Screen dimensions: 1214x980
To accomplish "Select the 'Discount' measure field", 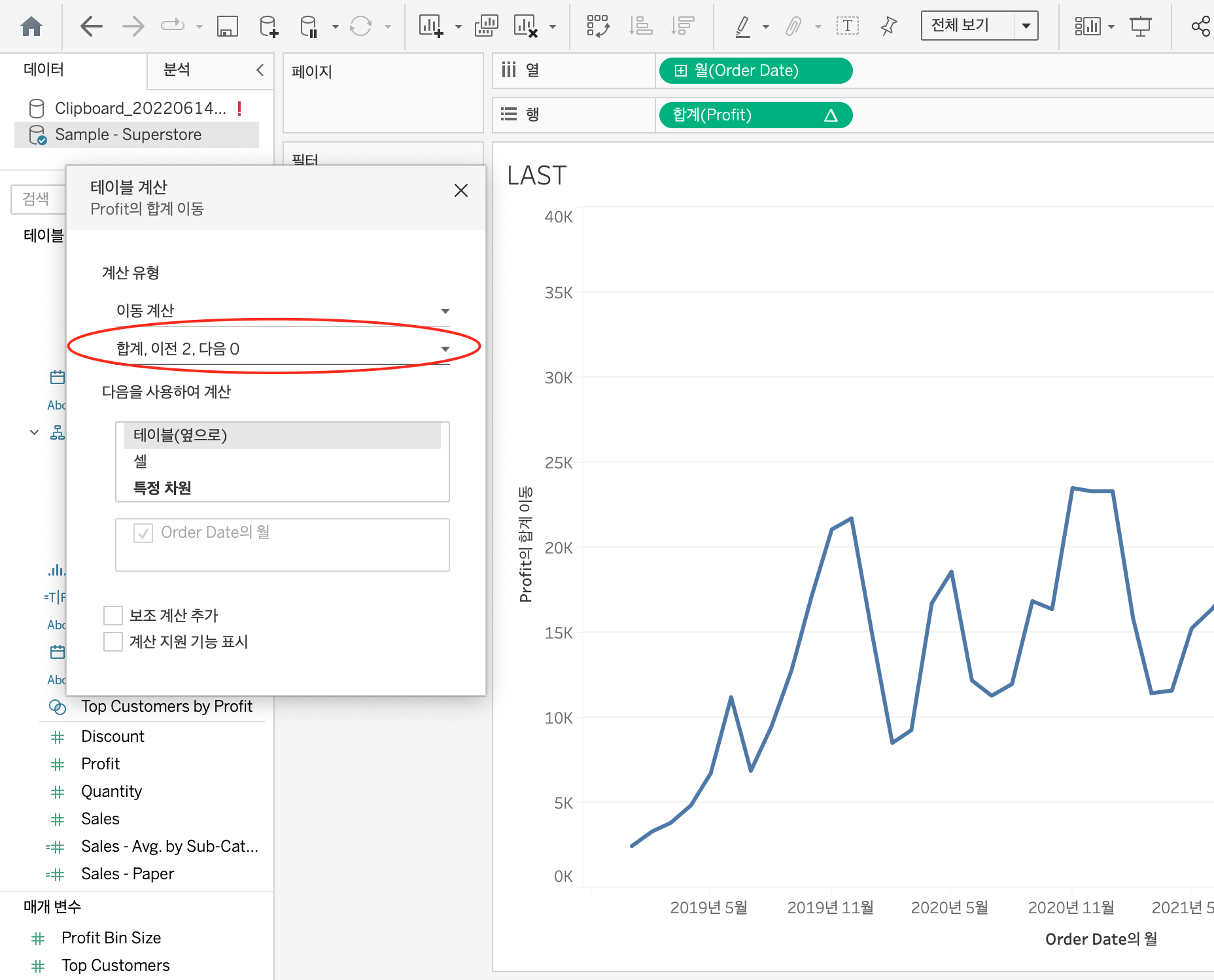I will click(x=113, y=737).
